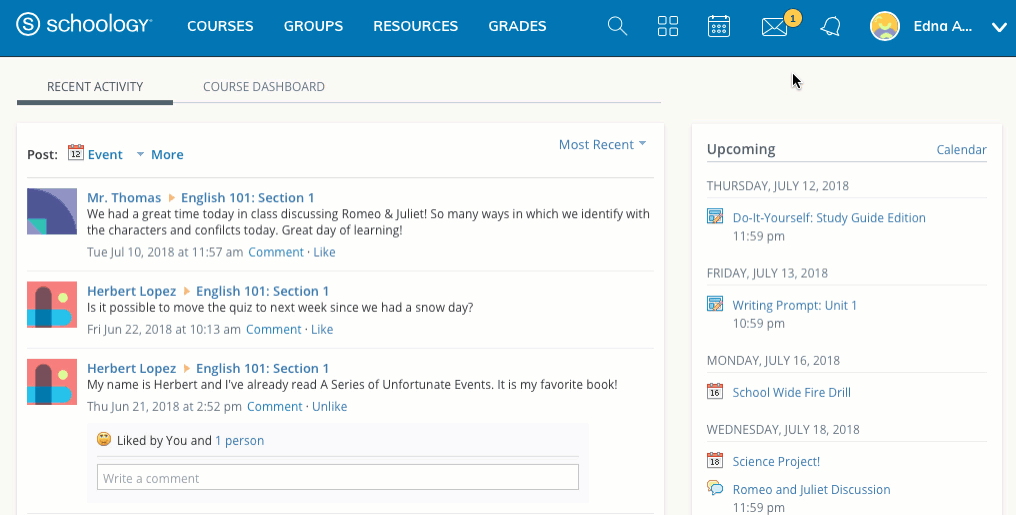
Task: Expand the Most Recent sort dropdown
Action: 602,145
